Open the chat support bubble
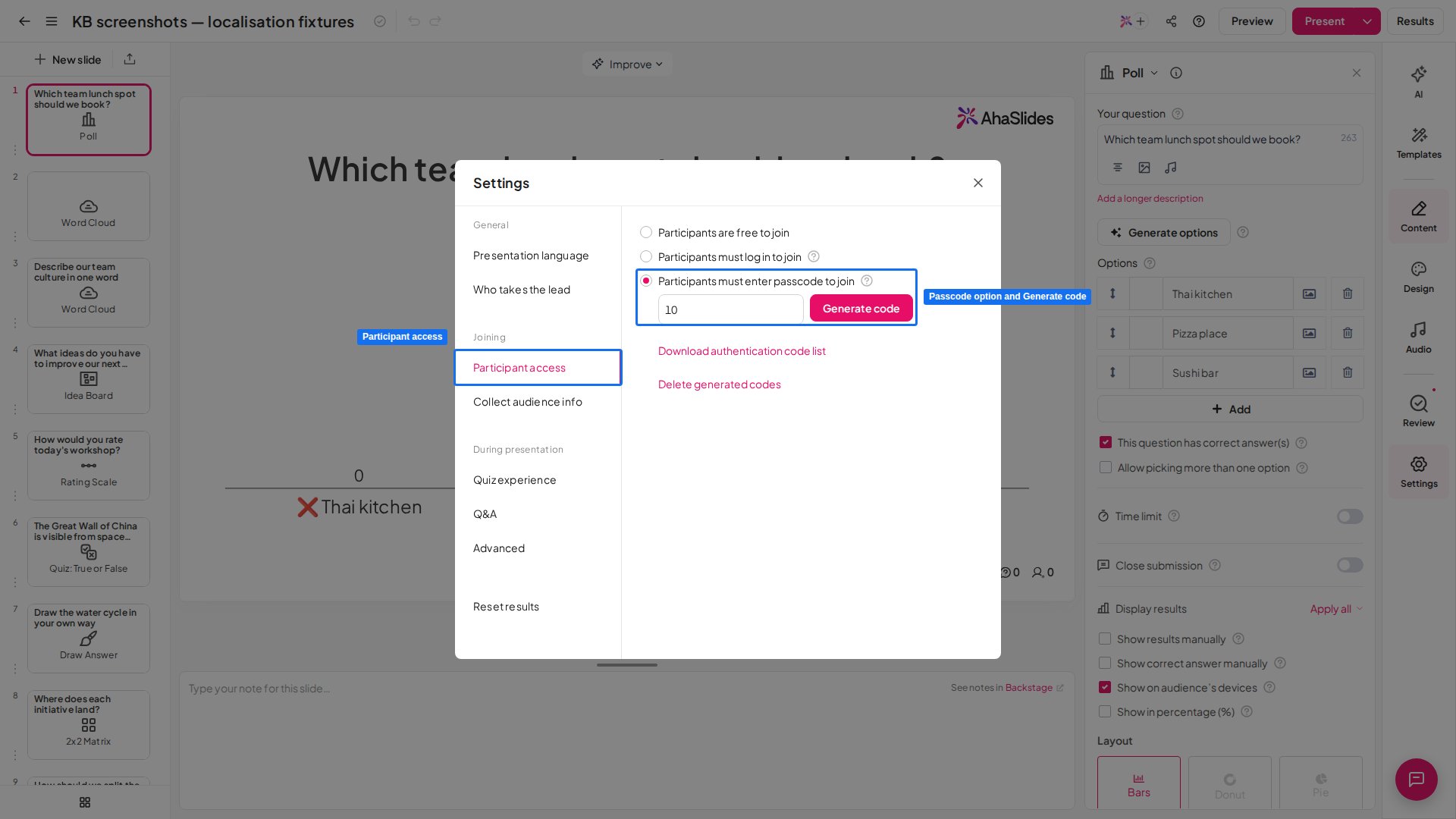Viewport: 1456px width, 819px height. pyautogui.click(x=1416, y=779)
